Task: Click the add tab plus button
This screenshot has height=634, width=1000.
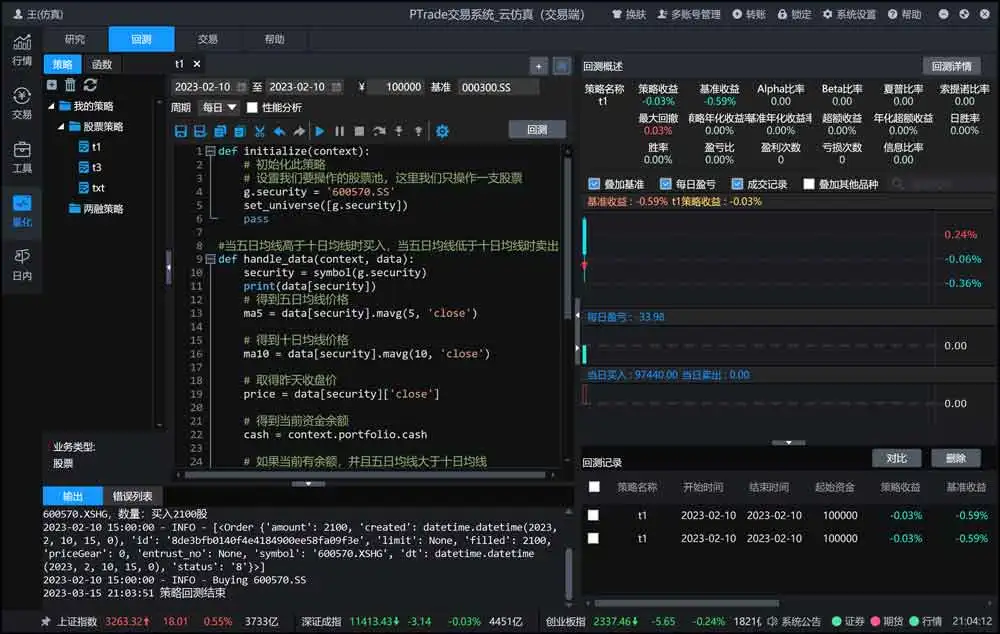Action: click(x=539, y=66)
